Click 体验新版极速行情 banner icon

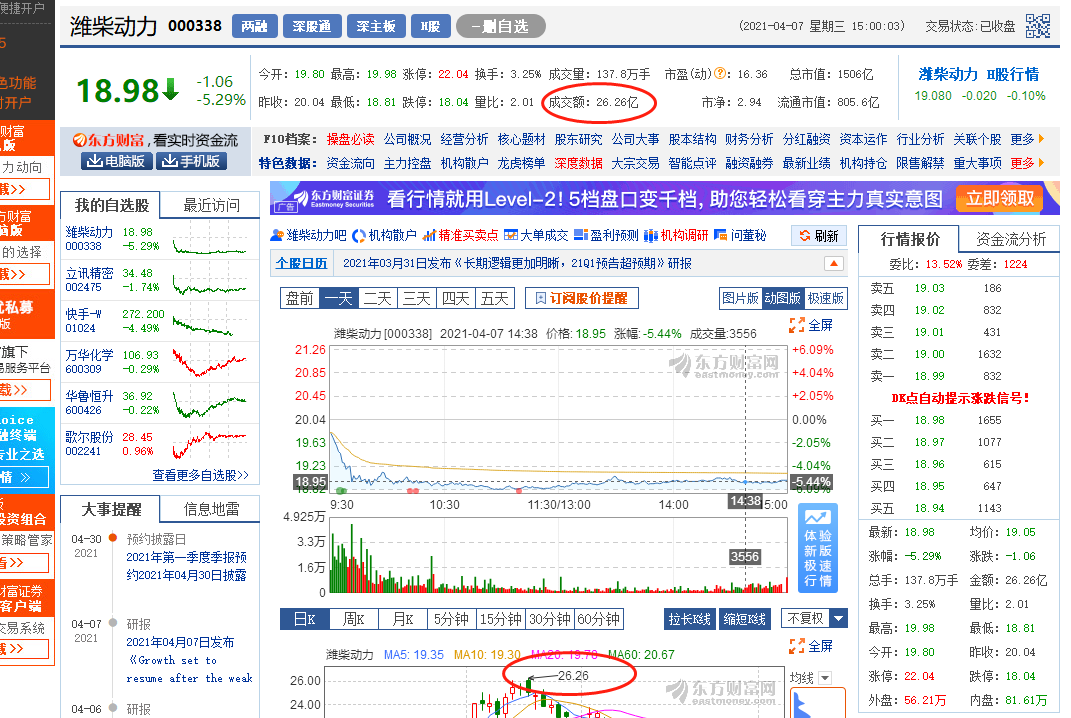coord(818,549)
